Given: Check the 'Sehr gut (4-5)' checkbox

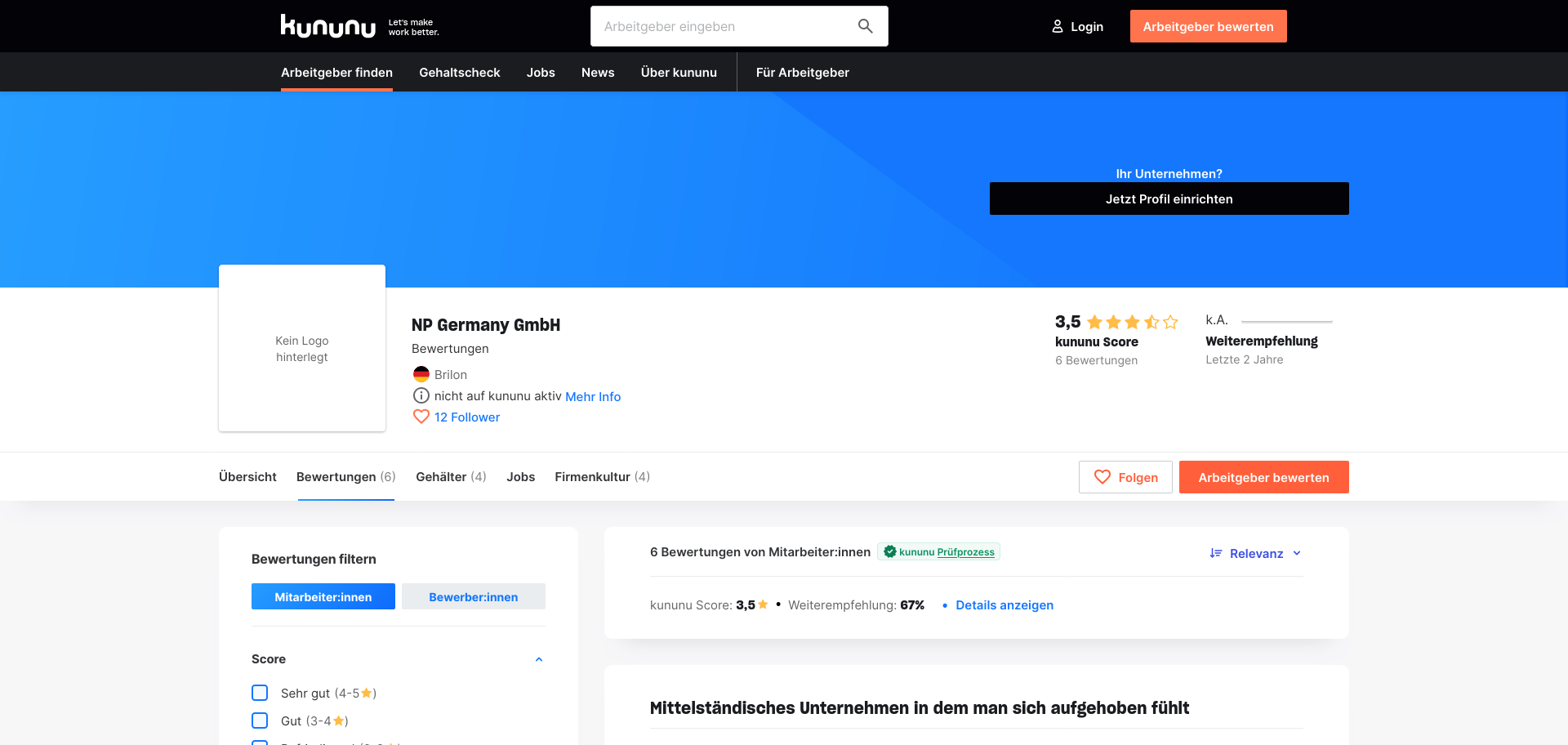Looking at the screenshot, I should pos(260,693).
